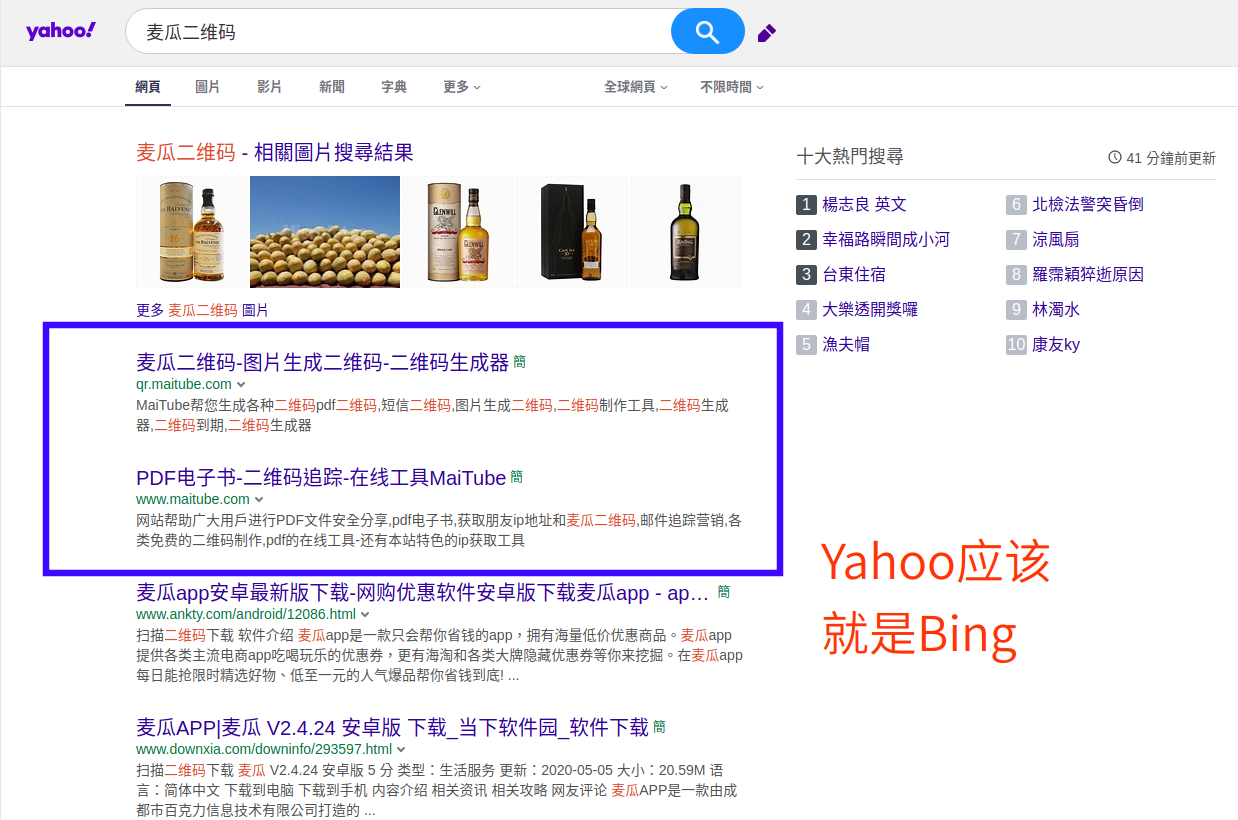Screen dimensions: 1238x820
Task: Open the 不限時間 time filter dropdown
Action: click(732, 87)
